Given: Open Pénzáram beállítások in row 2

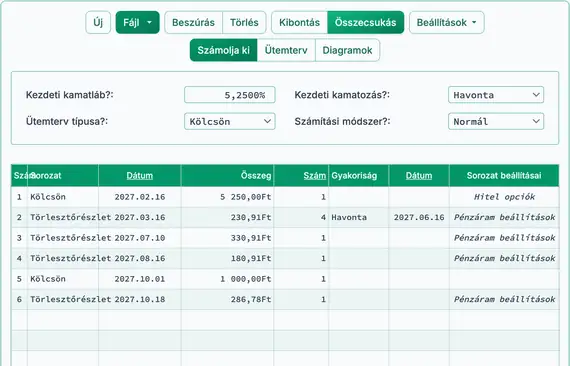Looking at the screenshot, I should click(504, 217).
